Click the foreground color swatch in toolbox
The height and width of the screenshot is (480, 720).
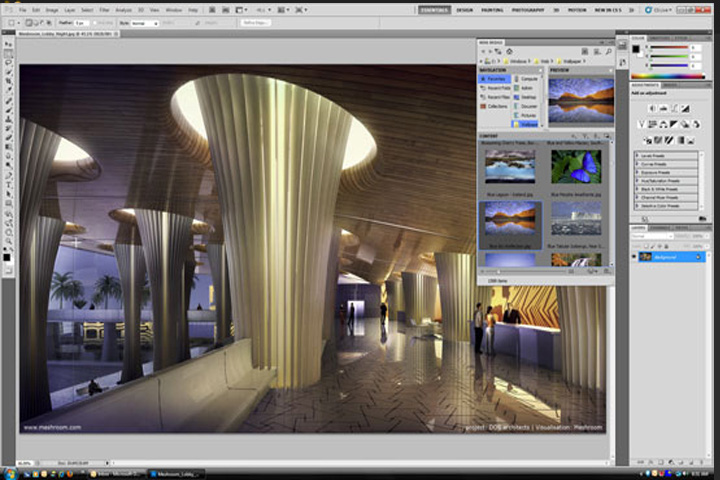click(x=7, y=257)
